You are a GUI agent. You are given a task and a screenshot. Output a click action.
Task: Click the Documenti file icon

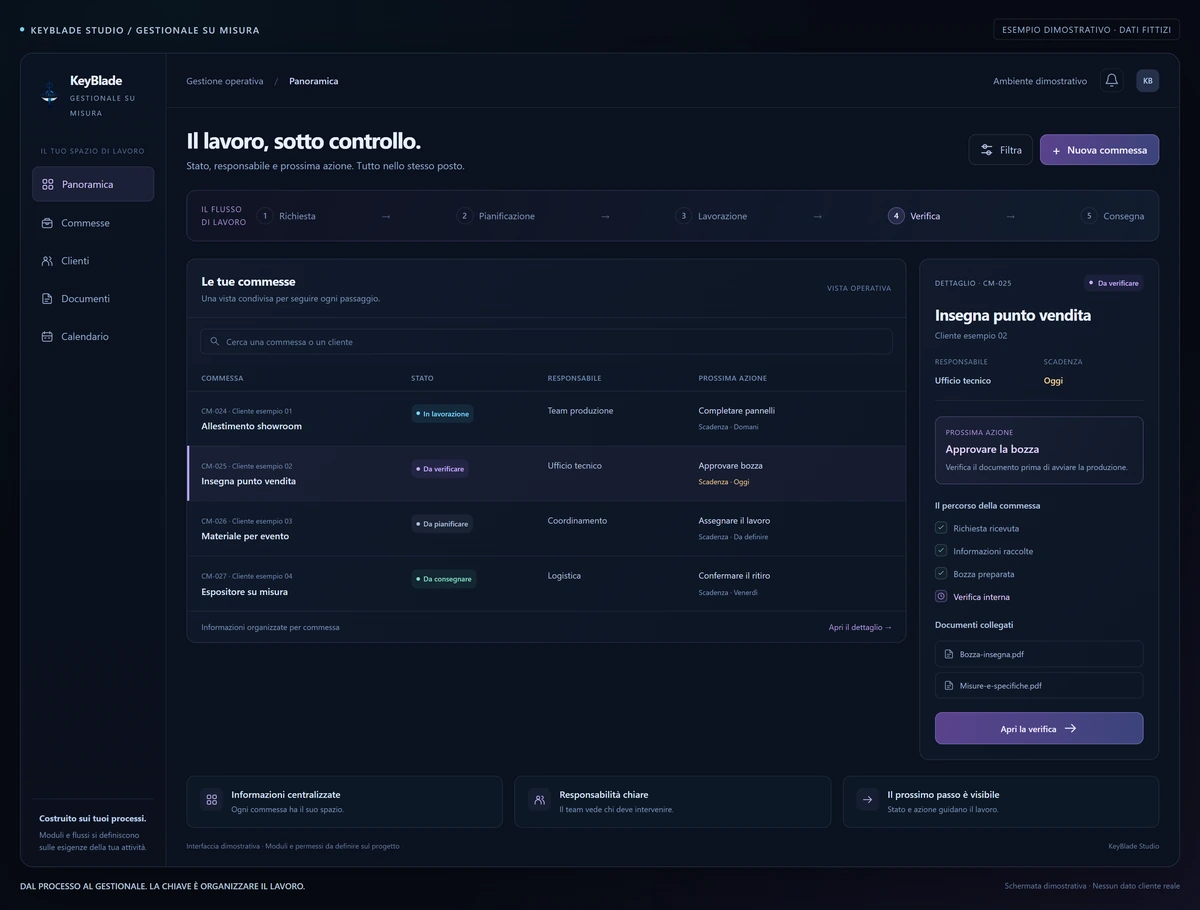click(x=47, y=299)
